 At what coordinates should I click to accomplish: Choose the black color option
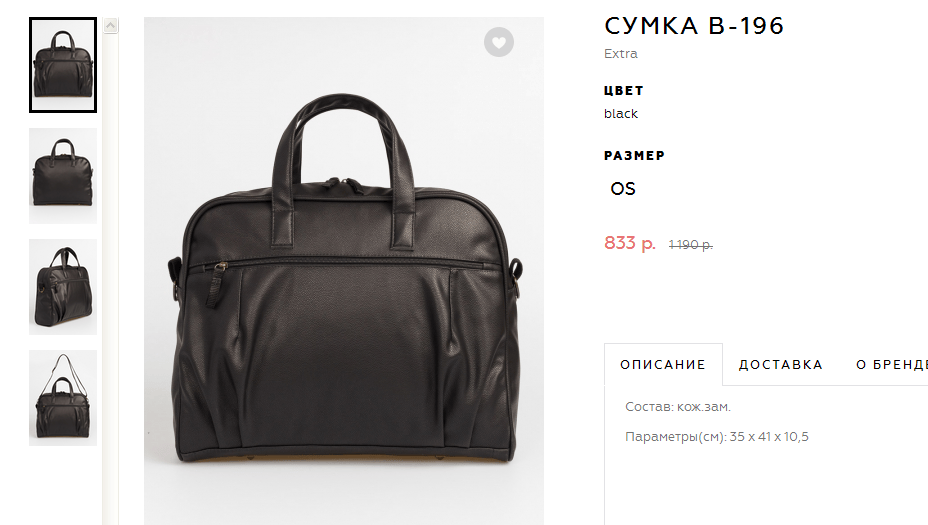[x=620, y=114]
